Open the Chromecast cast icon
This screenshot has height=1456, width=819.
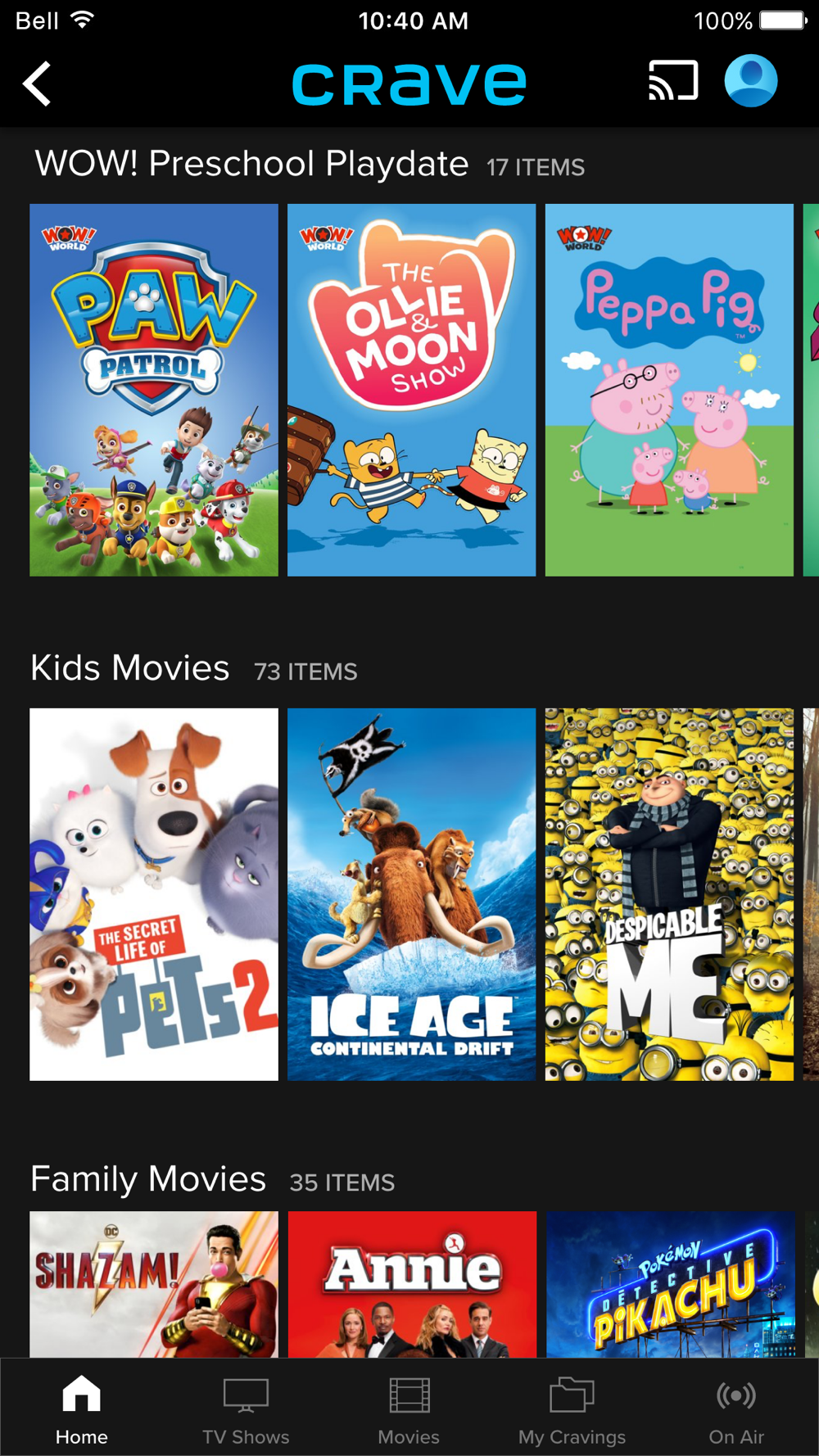click(673, 81)
